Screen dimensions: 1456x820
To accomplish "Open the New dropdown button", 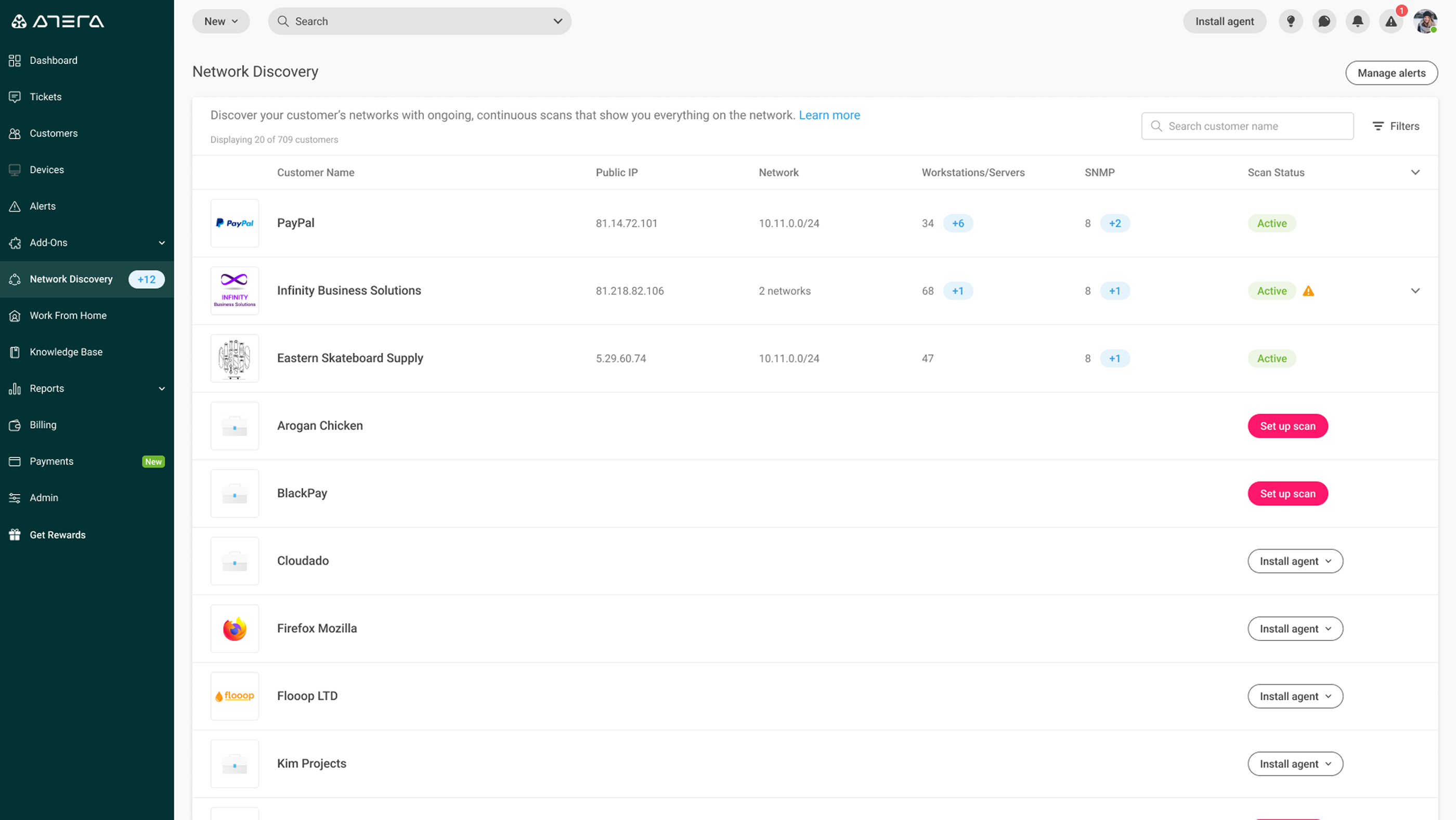I will point(221,21).
